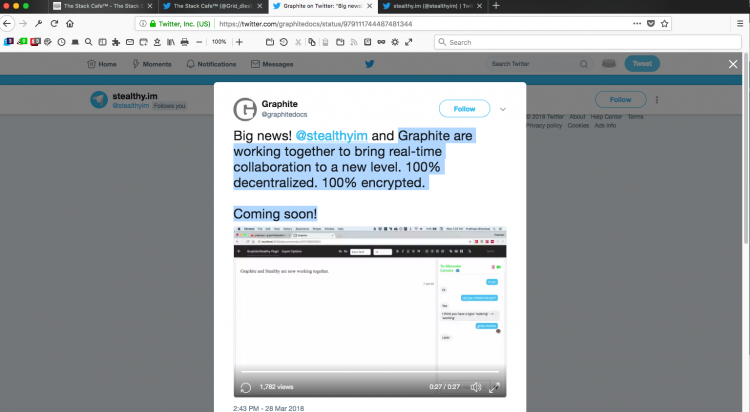Reload the current Twitter page
The width and height of the screenshot is (750, 412).
click(54, 23)
